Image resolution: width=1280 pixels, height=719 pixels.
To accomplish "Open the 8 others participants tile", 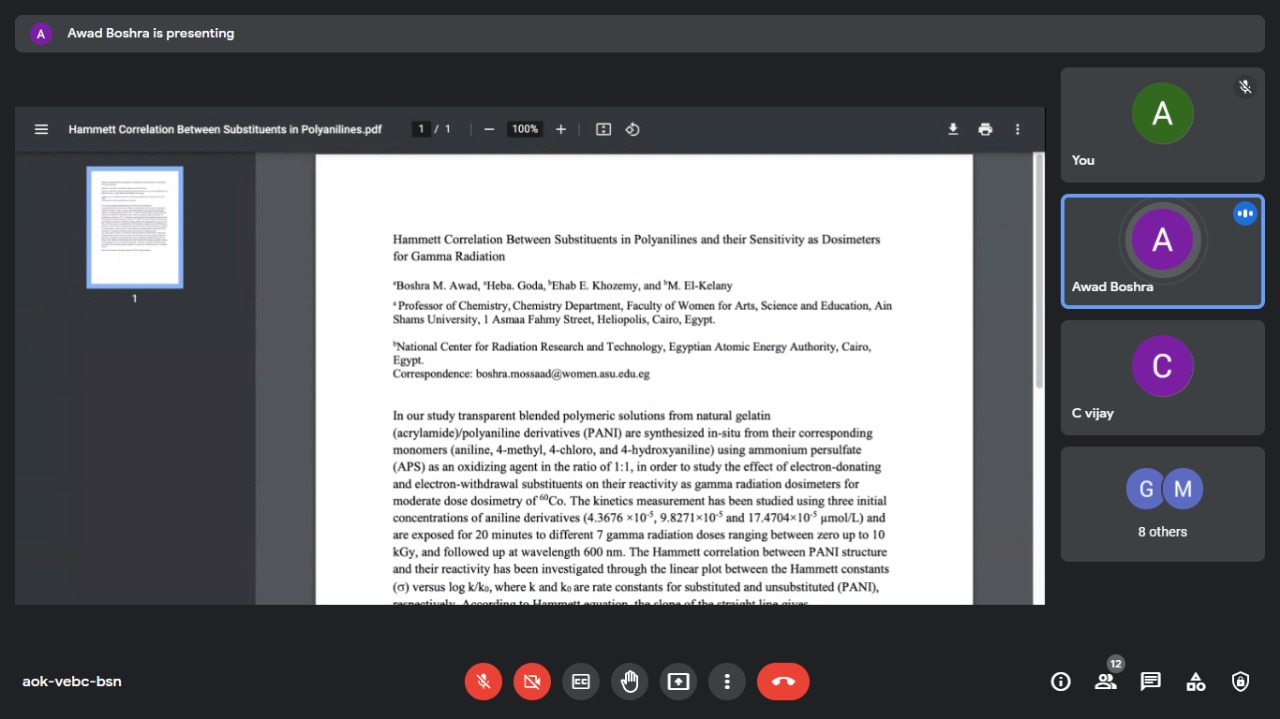I will pos(1162,504).
